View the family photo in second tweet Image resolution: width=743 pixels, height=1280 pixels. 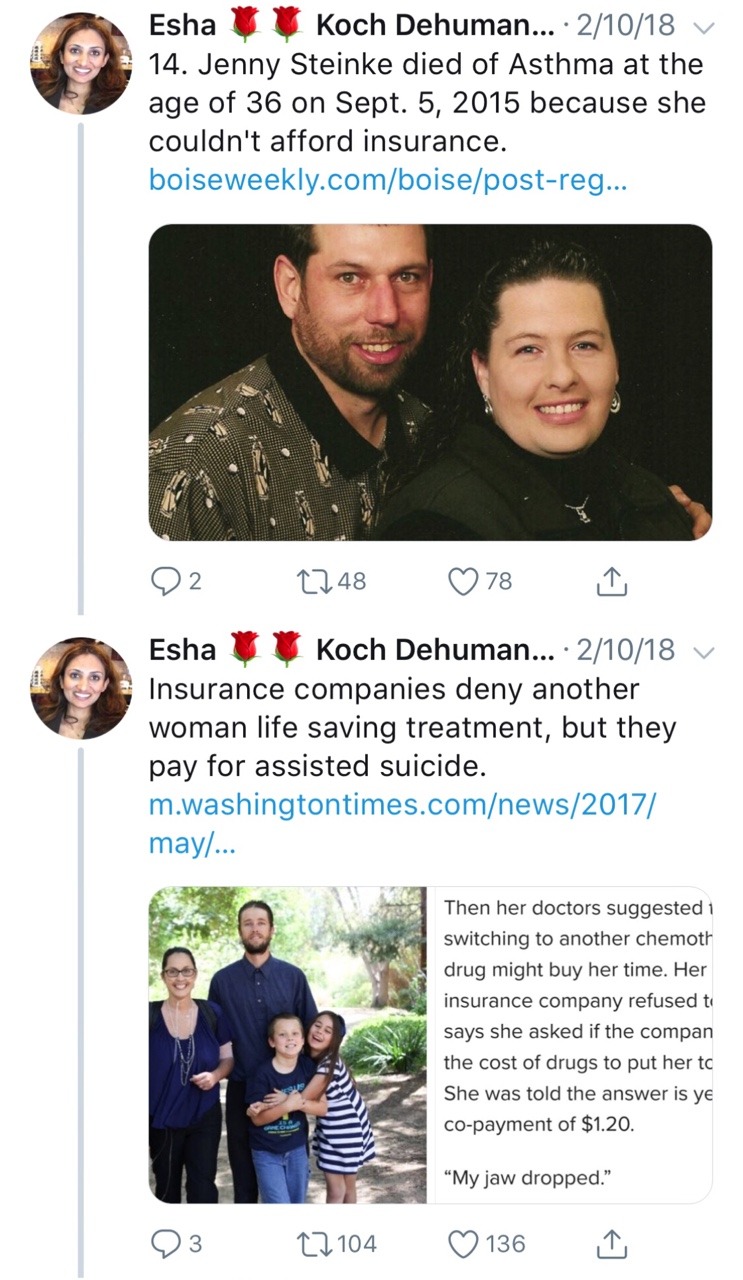(288, 1044)
